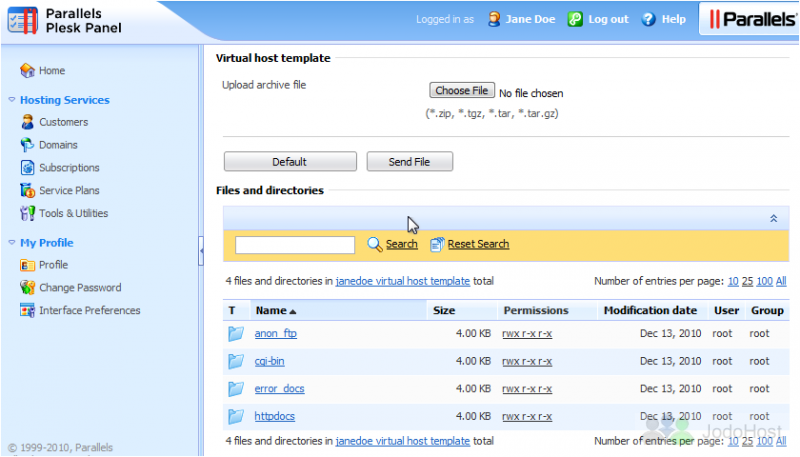Click the anon_ftp folder icon
800x457 pixels.
coord(236,334)
